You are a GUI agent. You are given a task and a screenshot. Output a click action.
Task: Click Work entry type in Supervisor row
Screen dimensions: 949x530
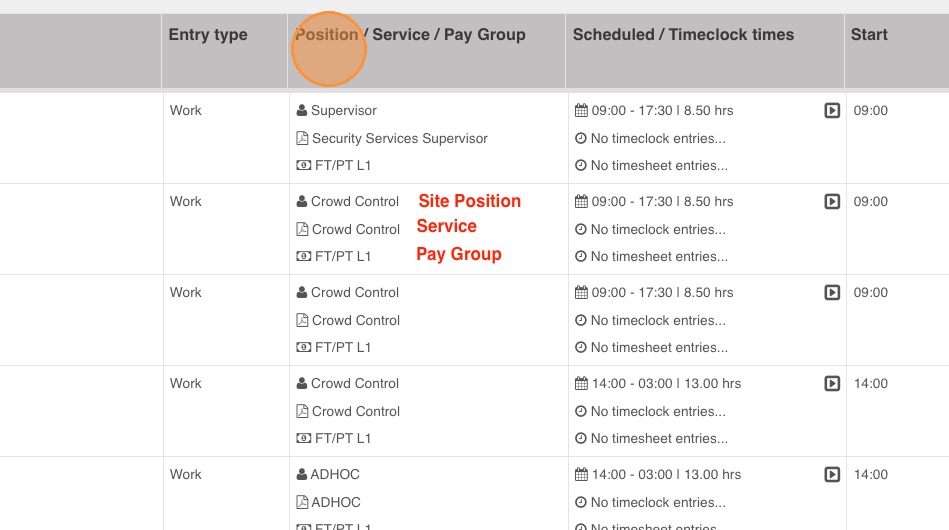[186, 111]
